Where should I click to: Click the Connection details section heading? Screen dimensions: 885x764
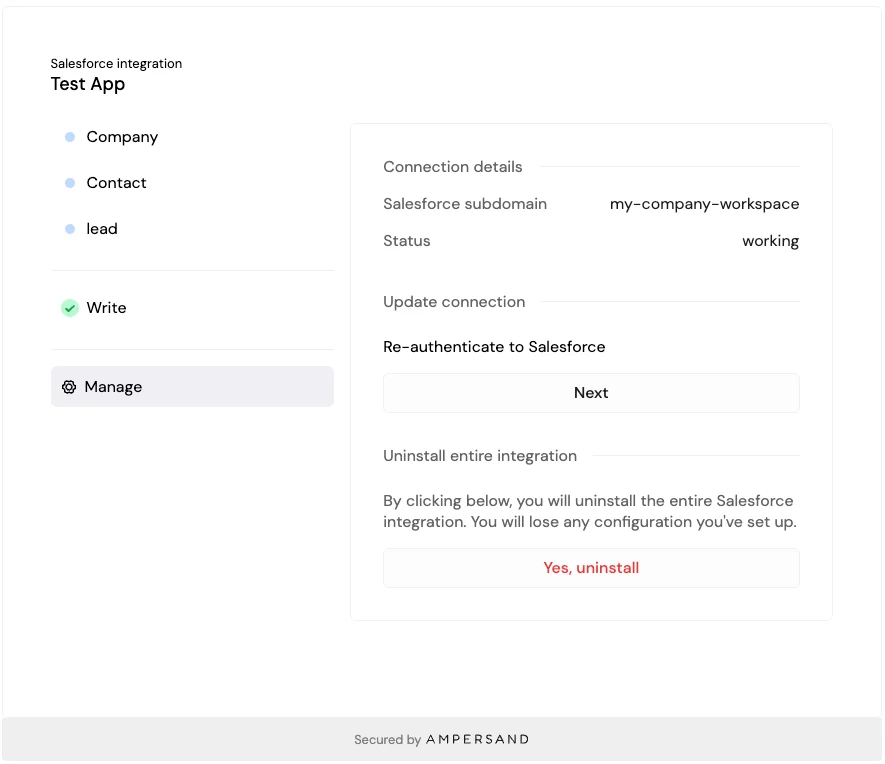453,167
